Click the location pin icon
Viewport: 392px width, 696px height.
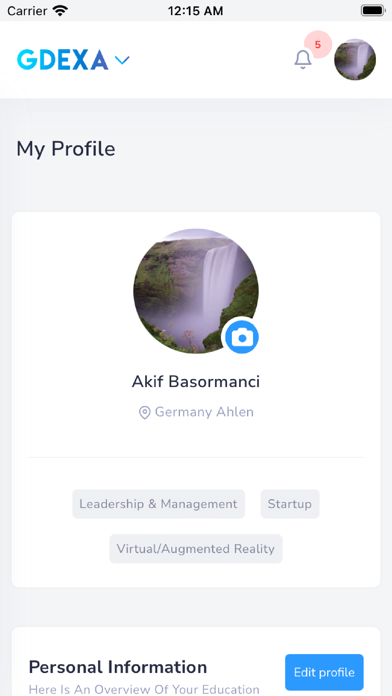tap(144, 413)
